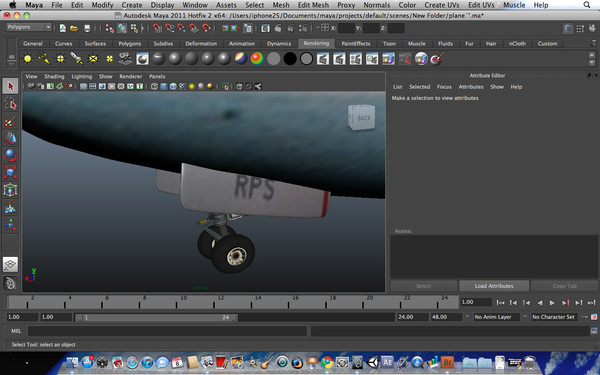Toggle snap to points magnet
Viewport: 600px width, 375px height.
(181, 28)
